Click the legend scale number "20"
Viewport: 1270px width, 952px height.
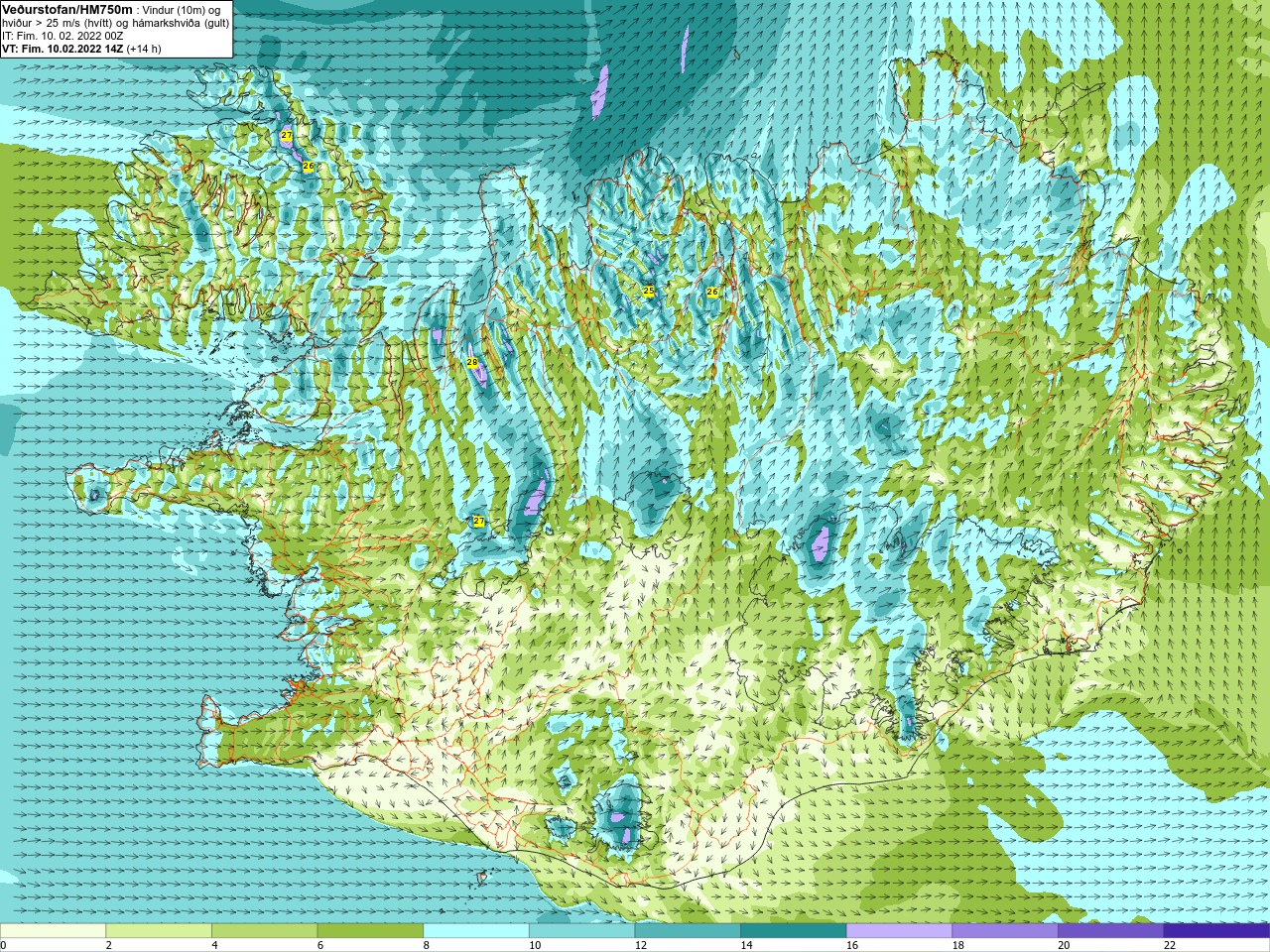point(1064,945)
